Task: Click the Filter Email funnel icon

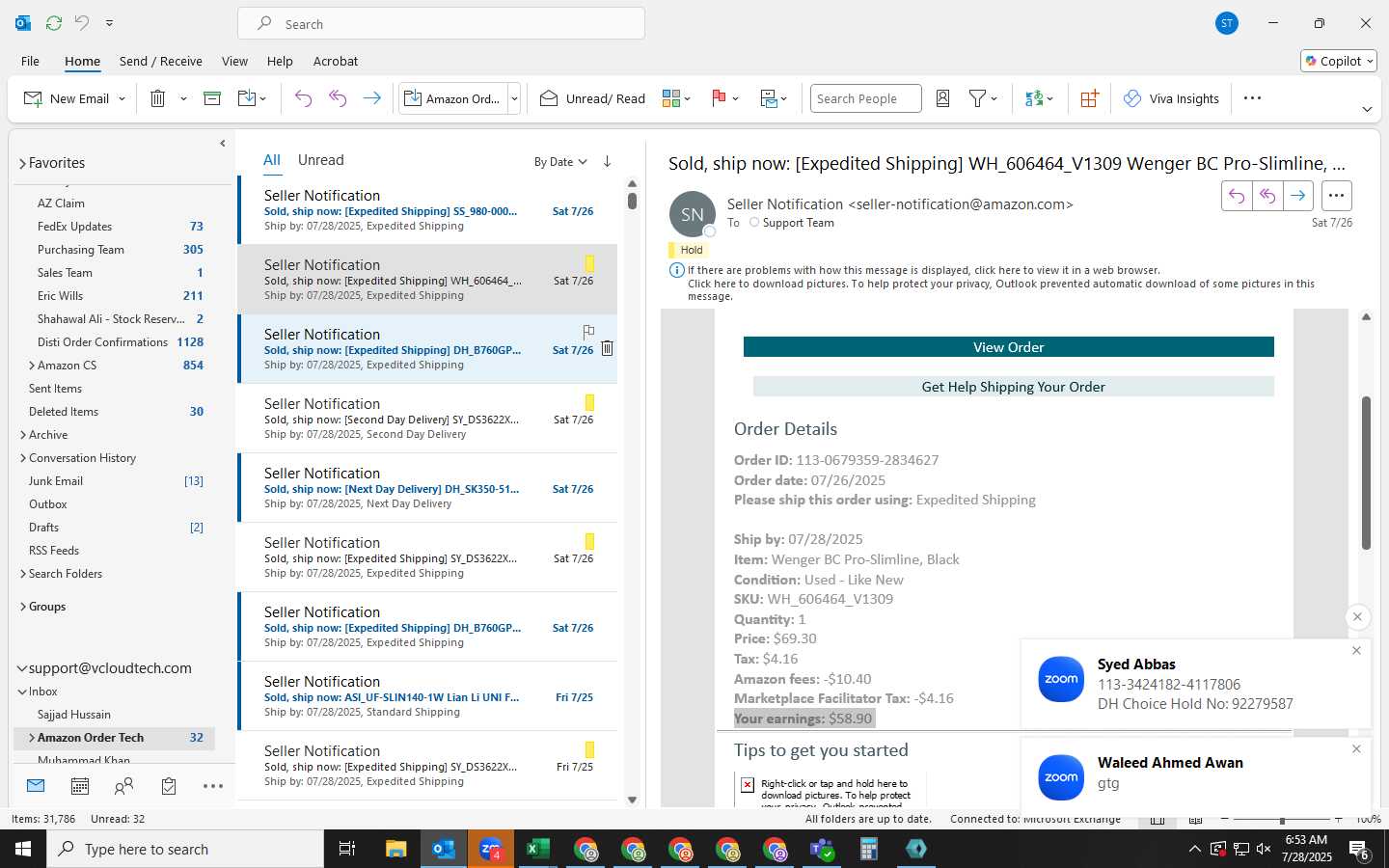Action: [x=977, y=98]
